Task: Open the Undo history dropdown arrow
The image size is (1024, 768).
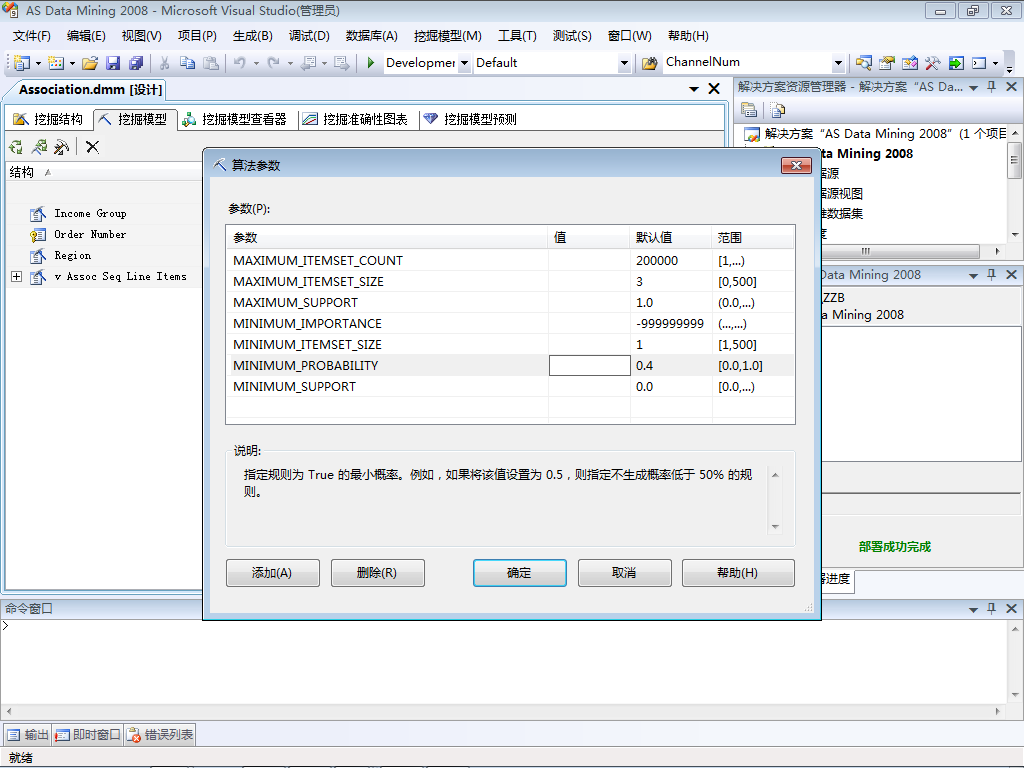Action: click(x=256, y=63)
